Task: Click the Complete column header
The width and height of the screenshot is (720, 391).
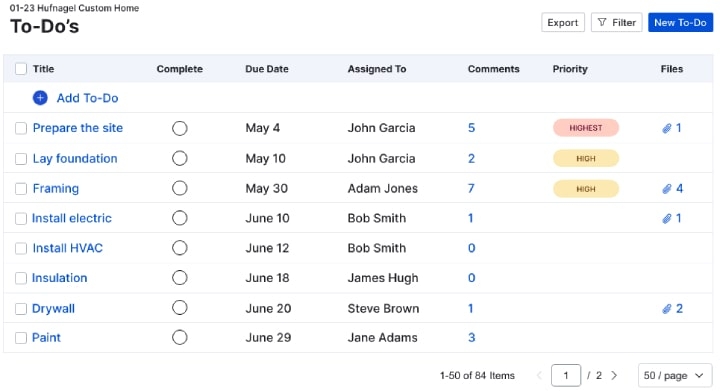Action: [x=180, y=69]
